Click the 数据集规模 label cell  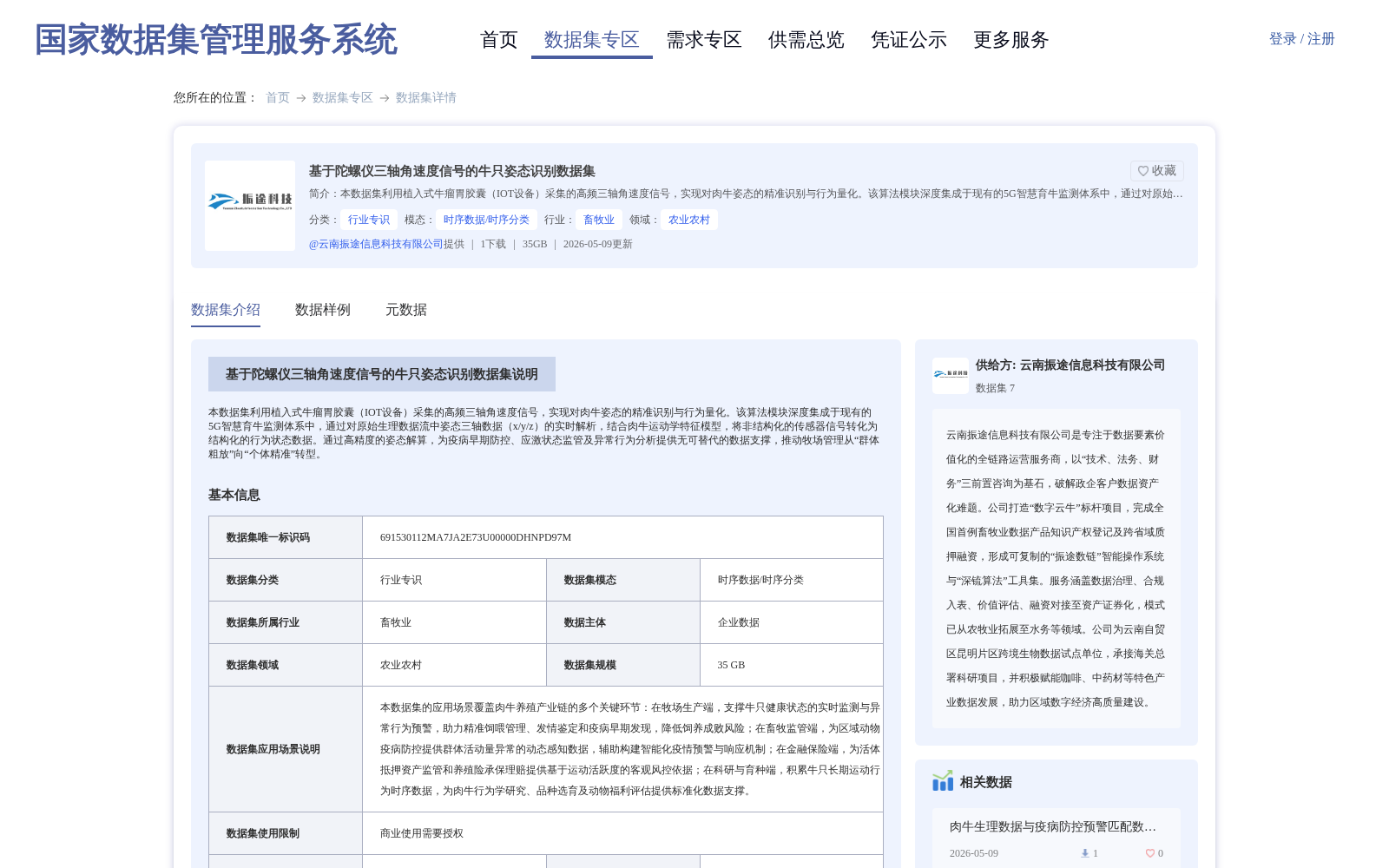[x=623, y=665]
